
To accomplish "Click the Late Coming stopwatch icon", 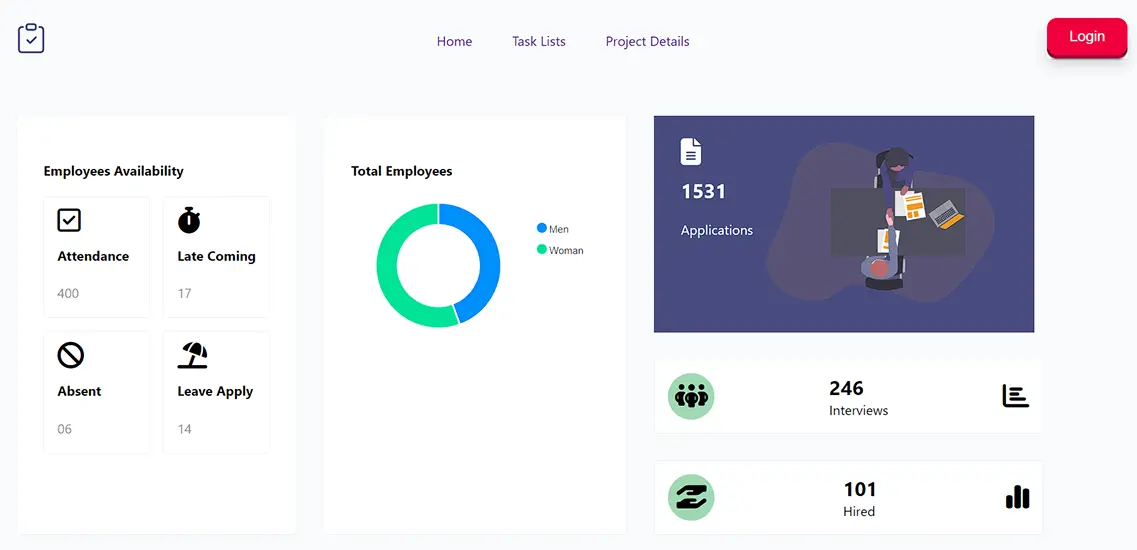I will (189, 220).
